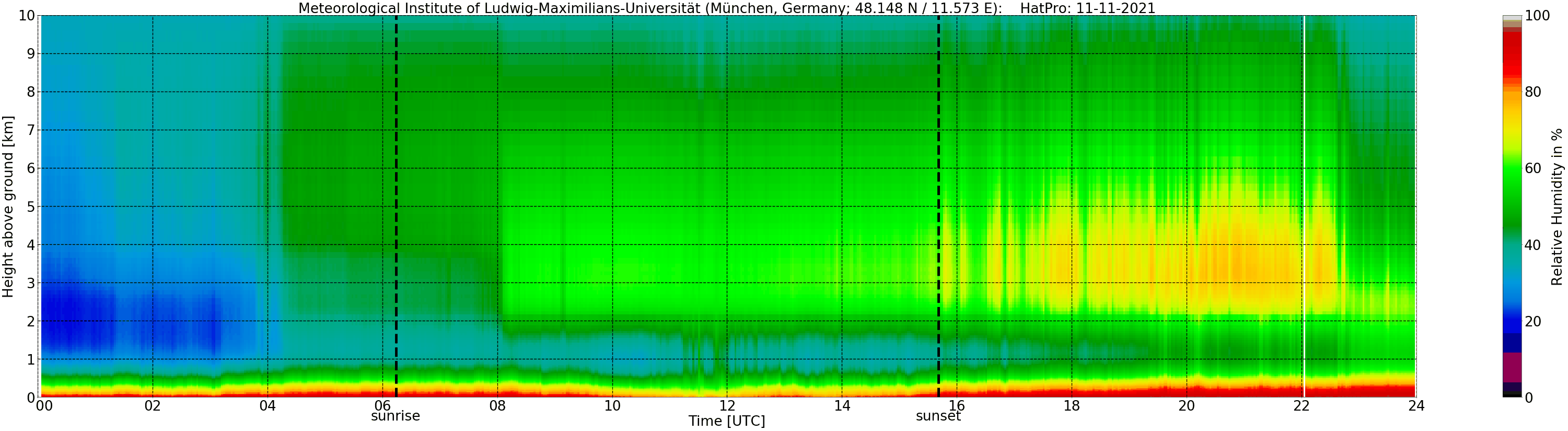Click the colorbar tick label '40'
The height and width of the screenshot is (431, 1568).
[1532, 245]
